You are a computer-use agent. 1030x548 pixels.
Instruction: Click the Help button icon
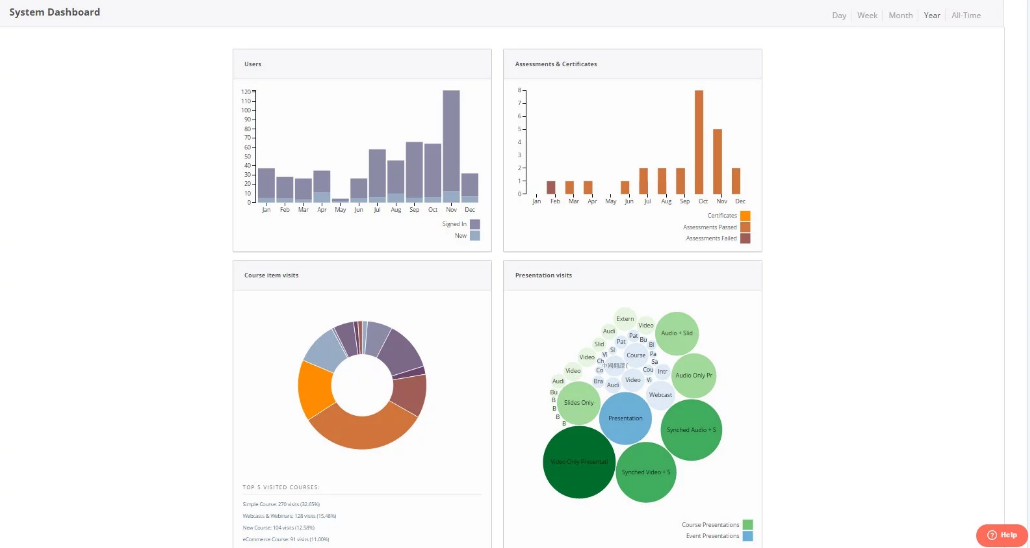click(992, 535)
